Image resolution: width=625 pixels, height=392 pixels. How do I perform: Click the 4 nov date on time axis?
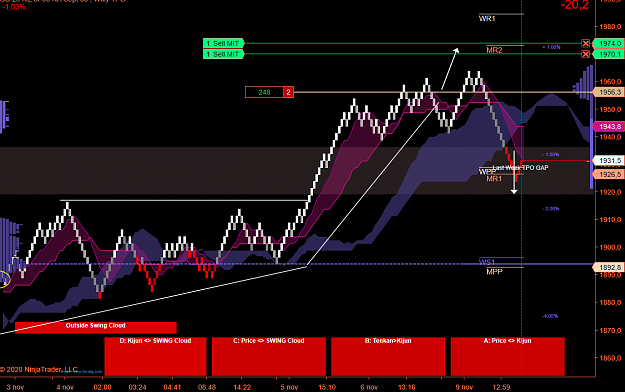[65, 387]
